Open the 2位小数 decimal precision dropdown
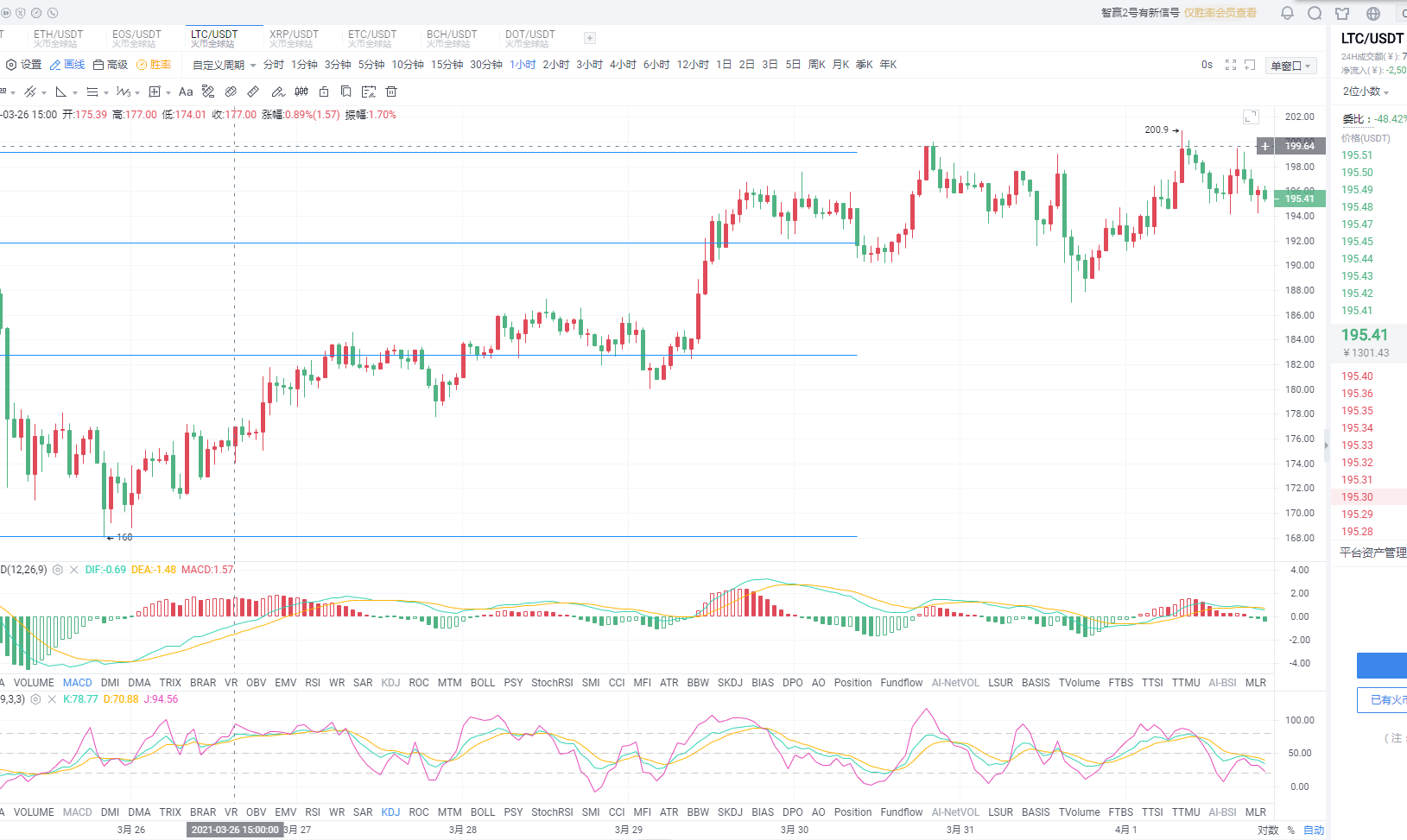 pos(1366,92)
